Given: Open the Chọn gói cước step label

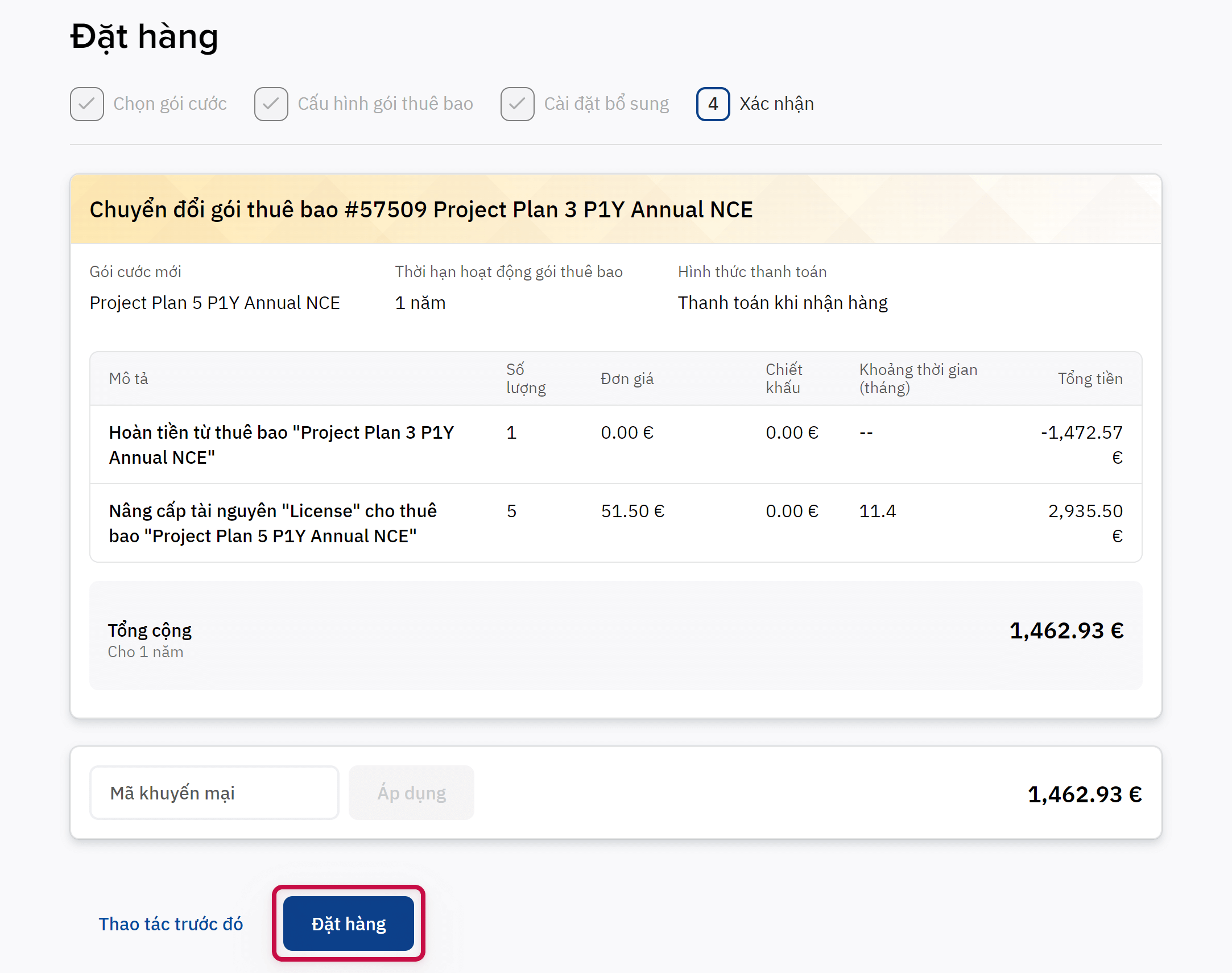Looking at the screenshot, I should (169, 104).
